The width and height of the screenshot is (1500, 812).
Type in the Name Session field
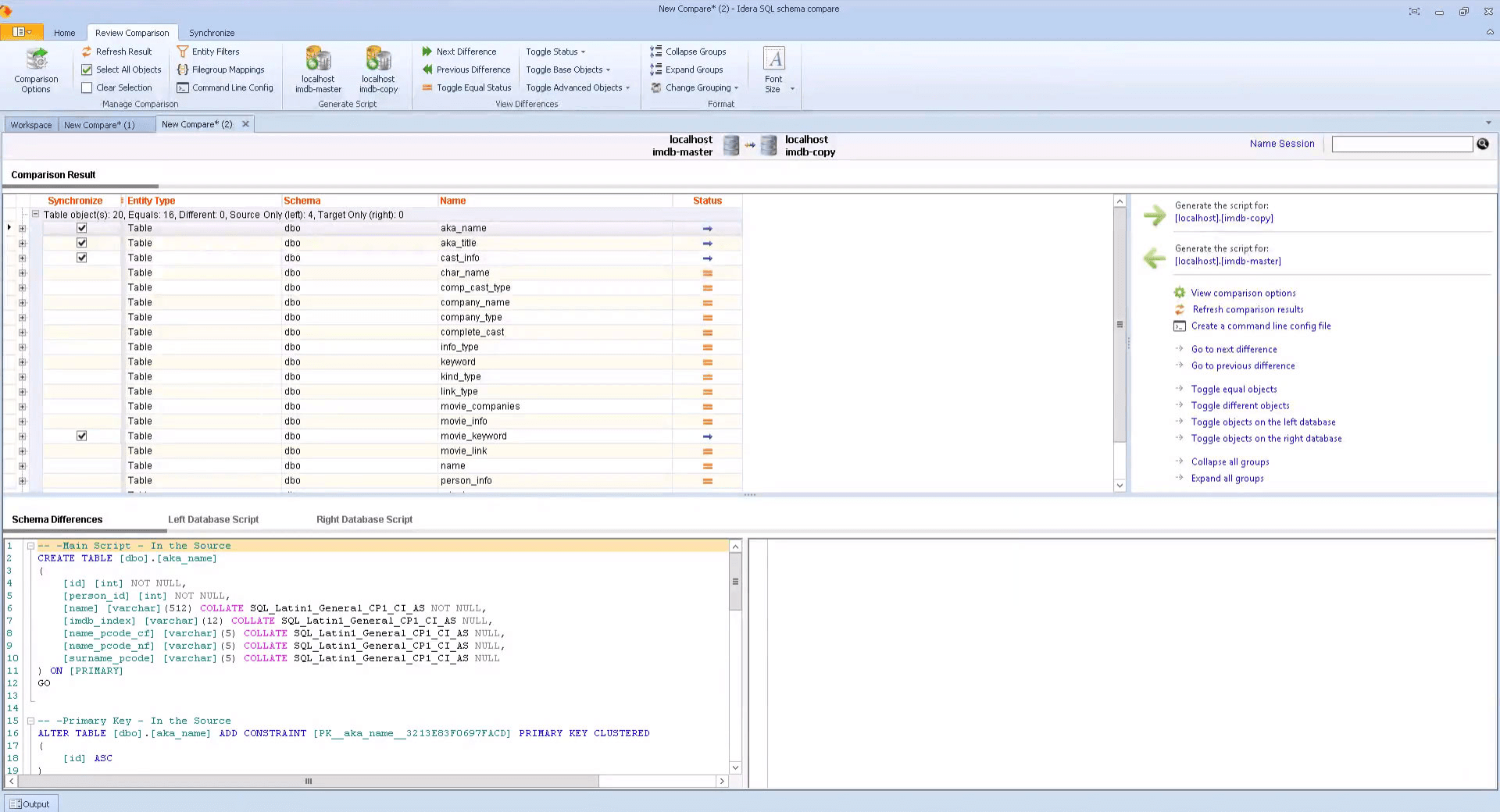(1401, 144)
